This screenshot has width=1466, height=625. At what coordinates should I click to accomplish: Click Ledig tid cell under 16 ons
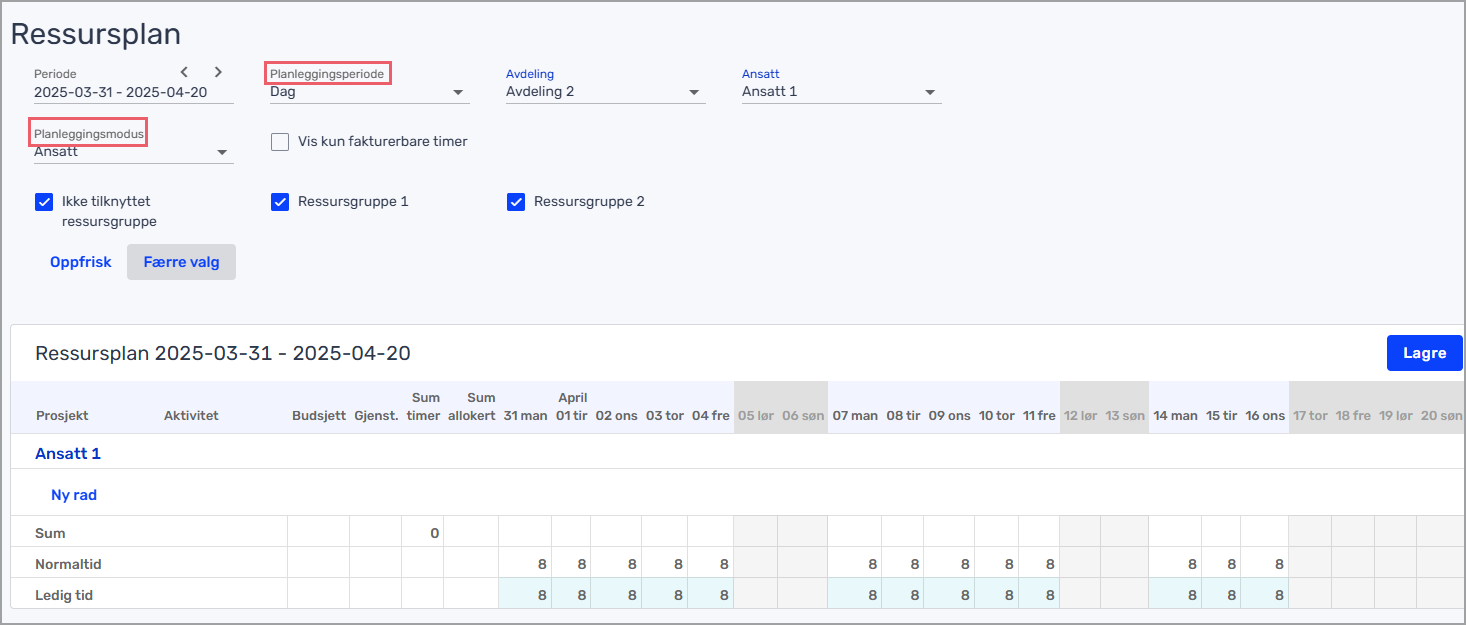1265,595
